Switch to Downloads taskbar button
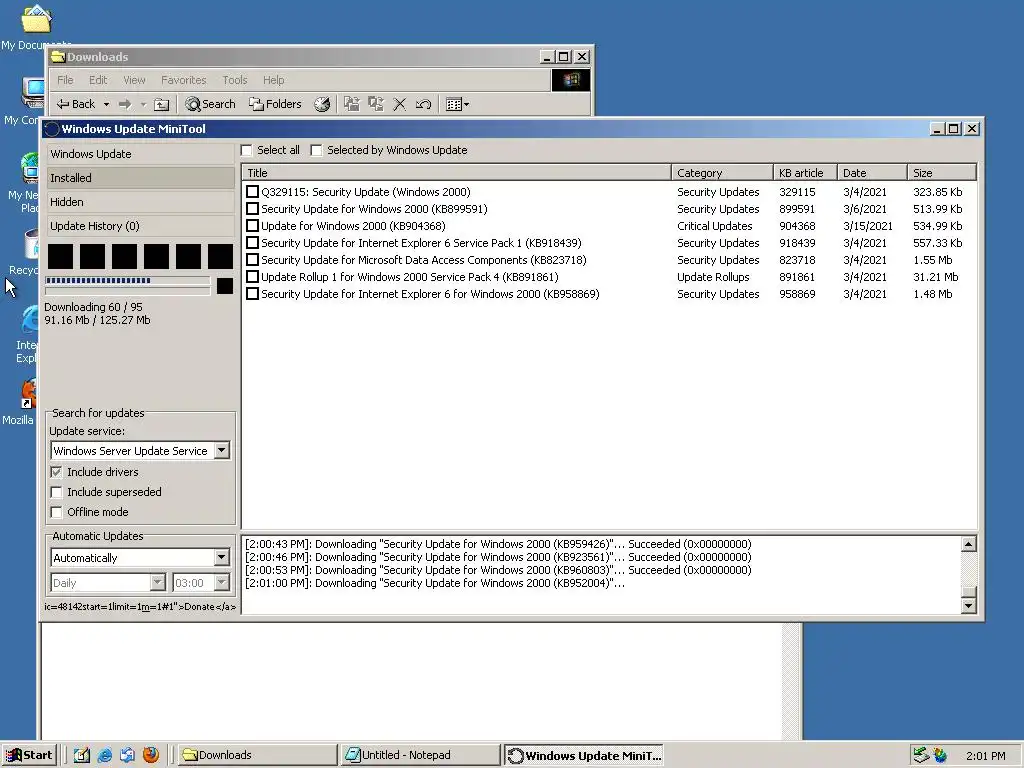Viewport: 1024px width, 768px height. [x=257, y=755]
